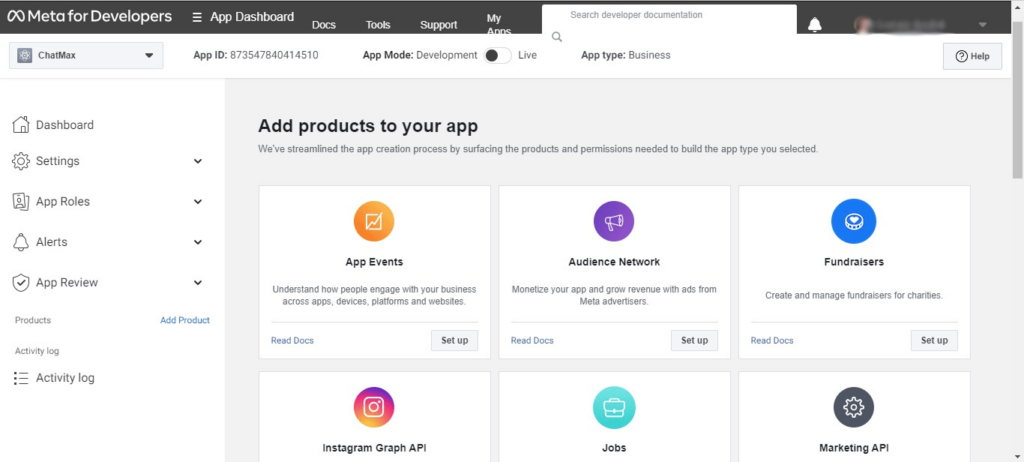The width and height of the screenshot is (1024, 462).
Task: Toggle App Mode from Development to Live
Action: (498, 56)
